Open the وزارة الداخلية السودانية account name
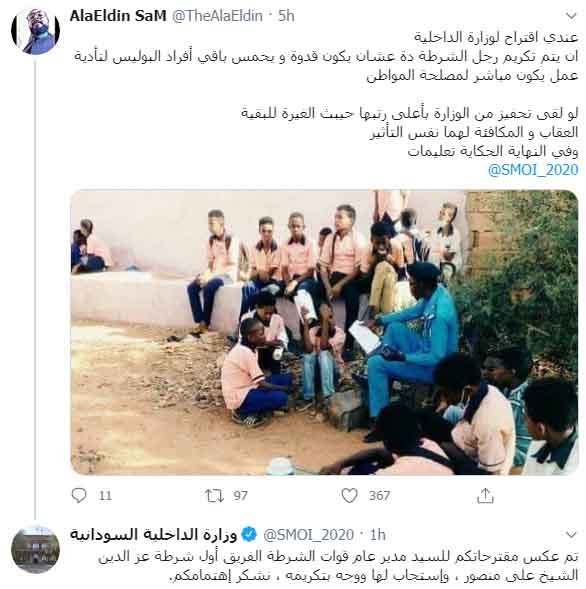This screenshot has width=586, height=589. tap(154, 534)
